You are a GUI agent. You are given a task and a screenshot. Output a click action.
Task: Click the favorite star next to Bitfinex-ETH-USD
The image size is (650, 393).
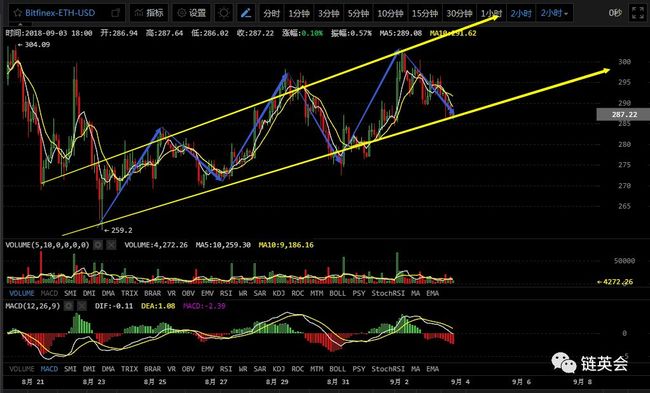point(17,13)
